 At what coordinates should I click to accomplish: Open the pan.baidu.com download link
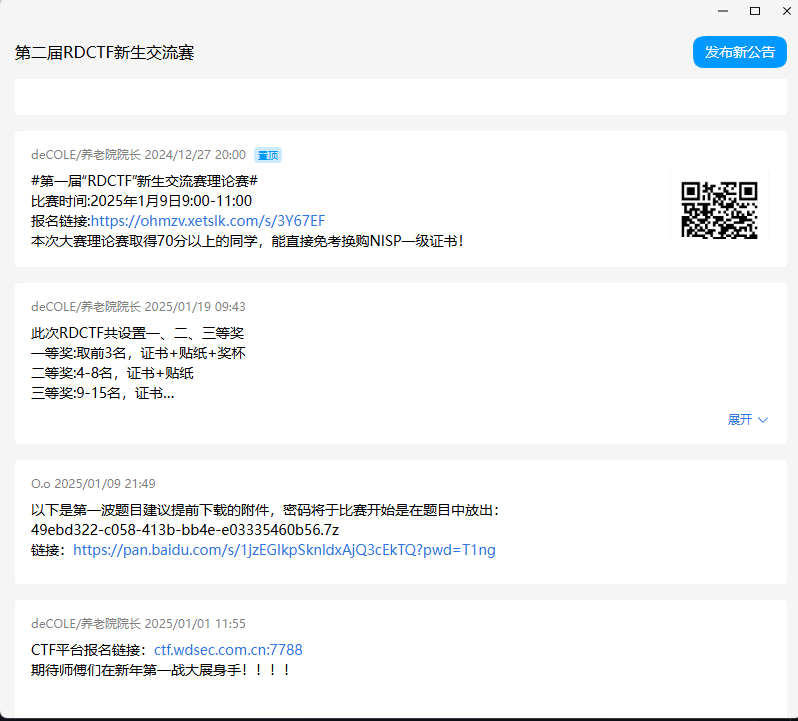click(284, 550)
